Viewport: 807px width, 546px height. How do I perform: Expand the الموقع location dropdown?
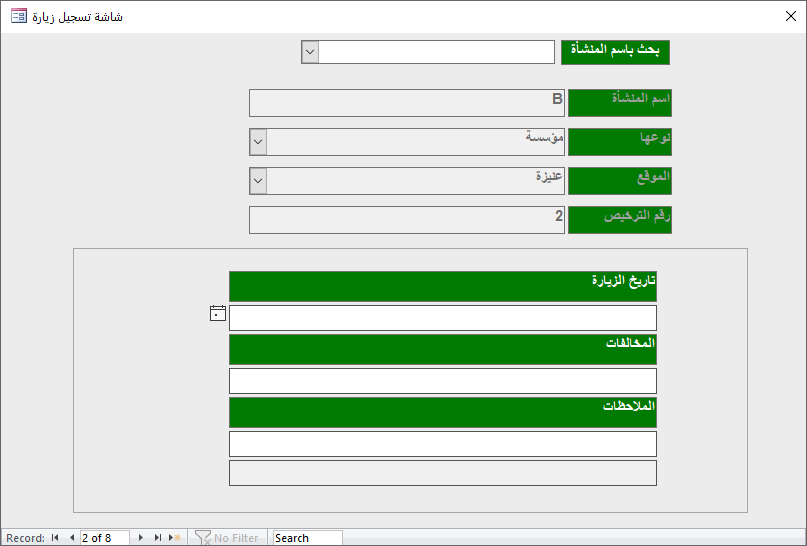(258, 181)
